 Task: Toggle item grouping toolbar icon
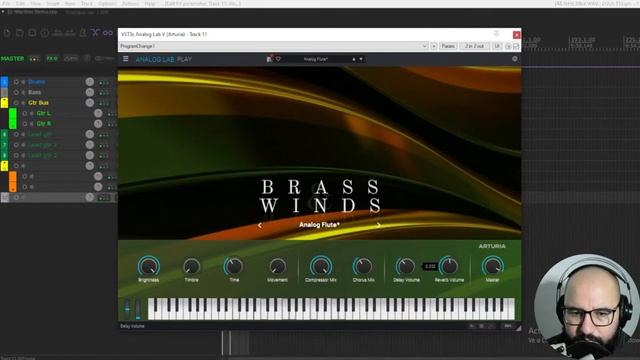click(108, 33)
